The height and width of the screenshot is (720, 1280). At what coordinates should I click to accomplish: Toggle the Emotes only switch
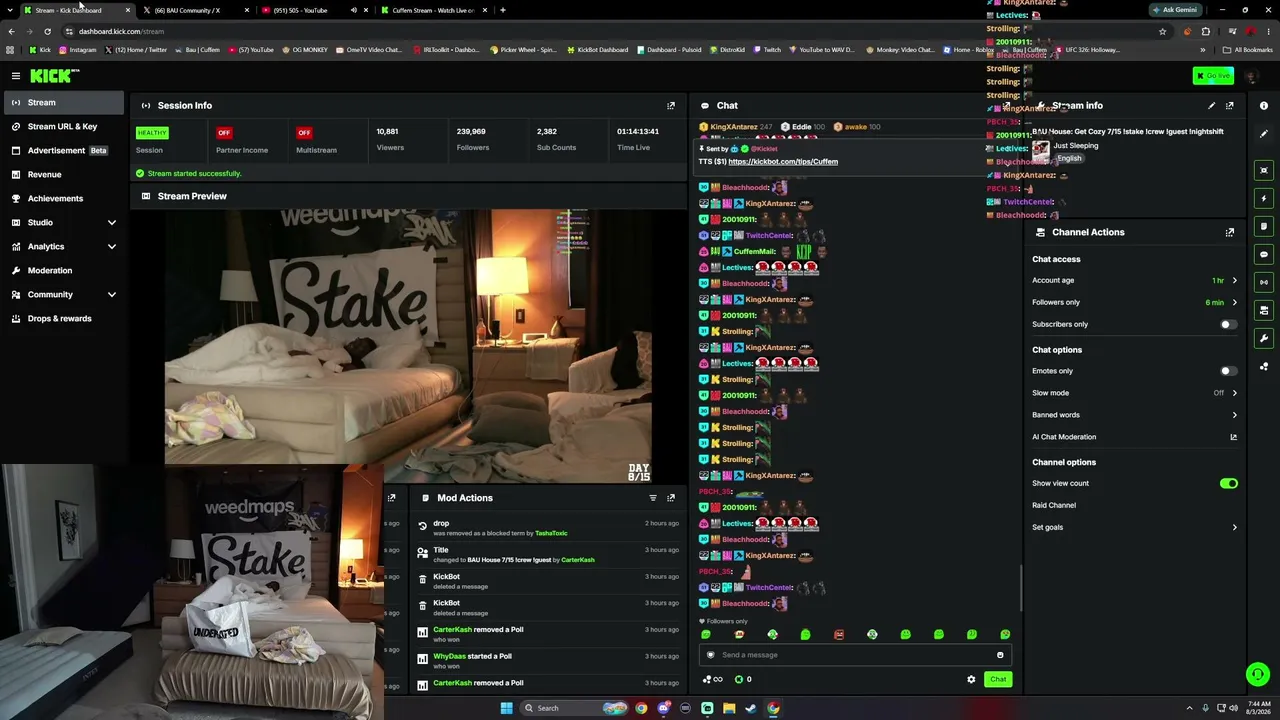pyautogui.click(x=1228, y=371)
